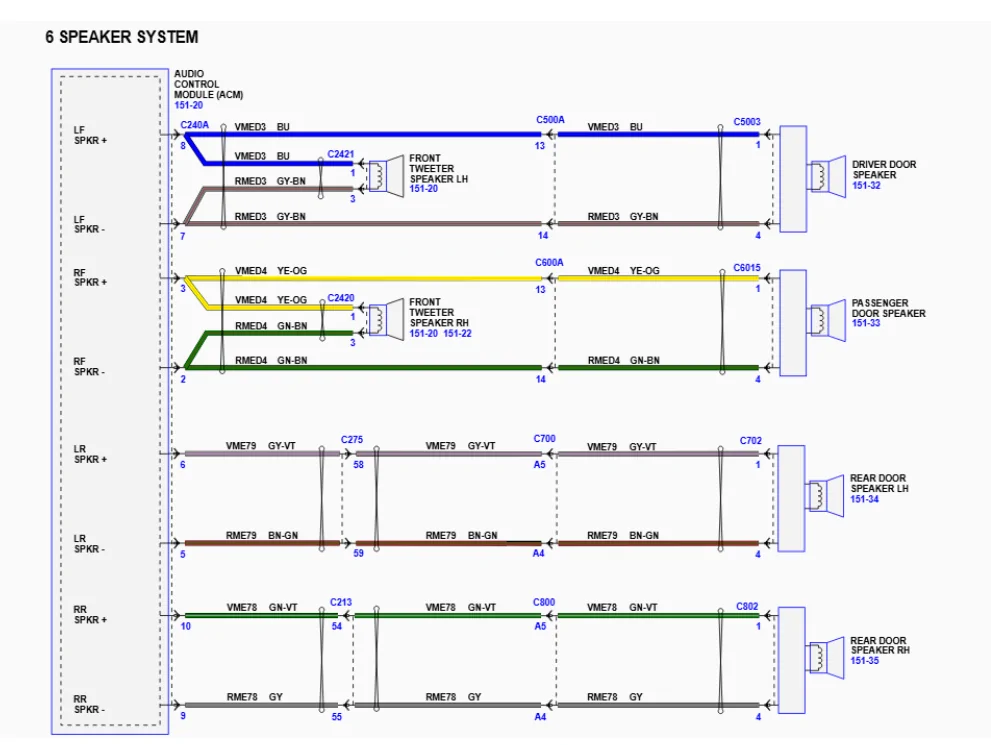Image resolution: width=991 pixels, height=745 pixels.
Task: Open the 151-20 link under Audio Control Module
Action: point(188,106)
